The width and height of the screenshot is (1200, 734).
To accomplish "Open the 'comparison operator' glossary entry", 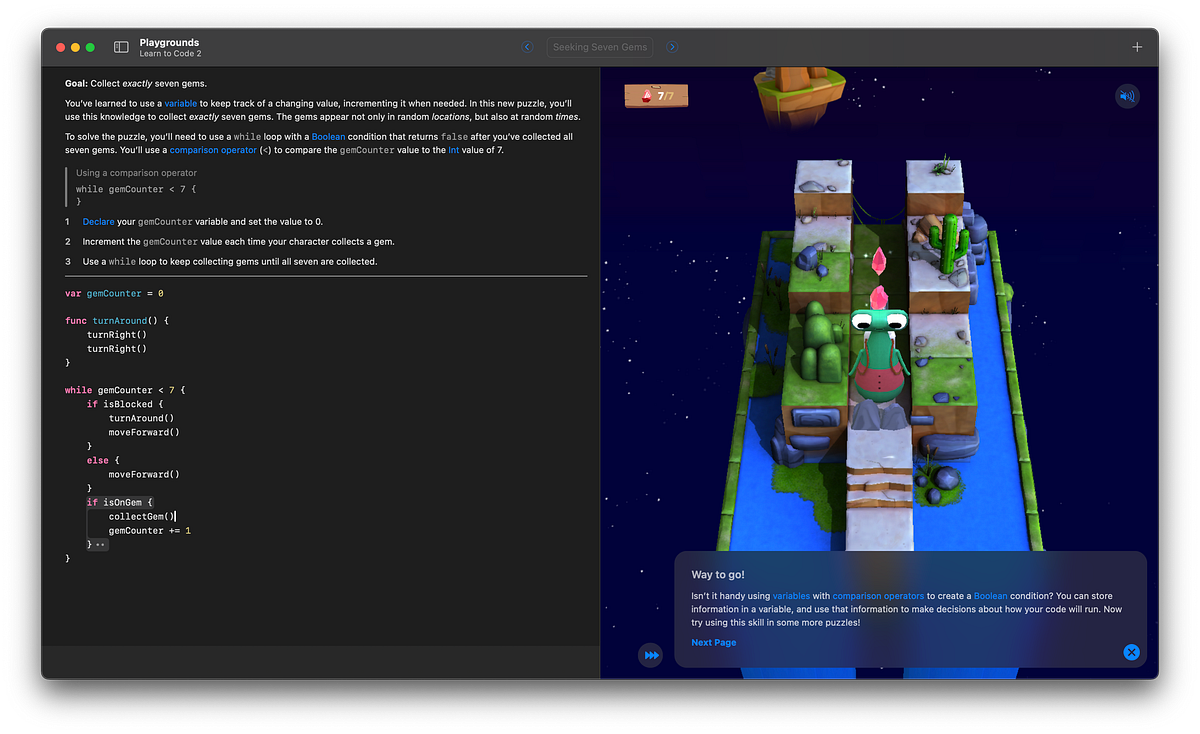I will tap(211, 150).
